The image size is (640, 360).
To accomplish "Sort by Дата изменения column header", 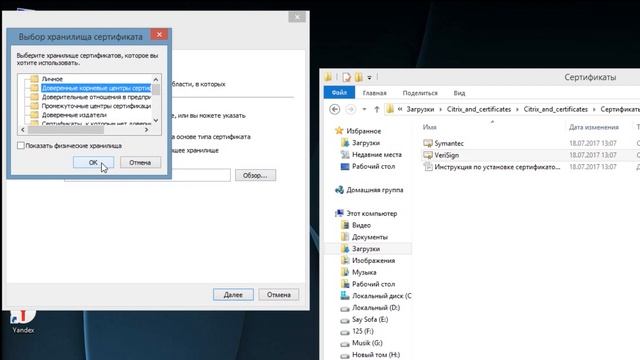I will tap(594, 127).
